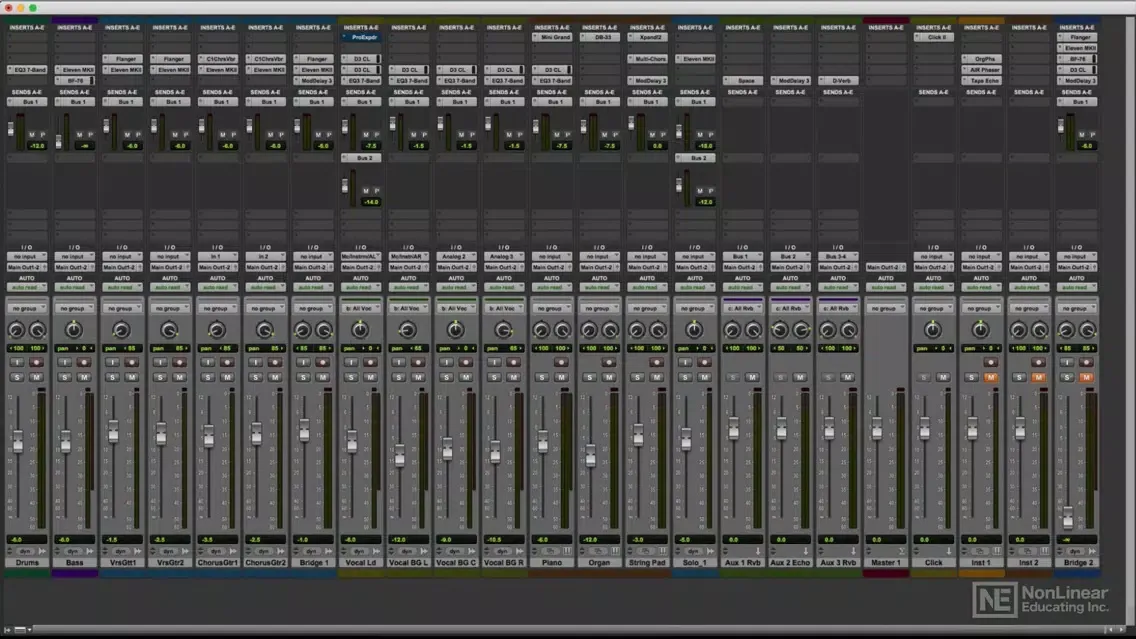The width and height of the screenshot is (1136, 639).
Task: Click the Click track pan knob
Action: point(932,330)
